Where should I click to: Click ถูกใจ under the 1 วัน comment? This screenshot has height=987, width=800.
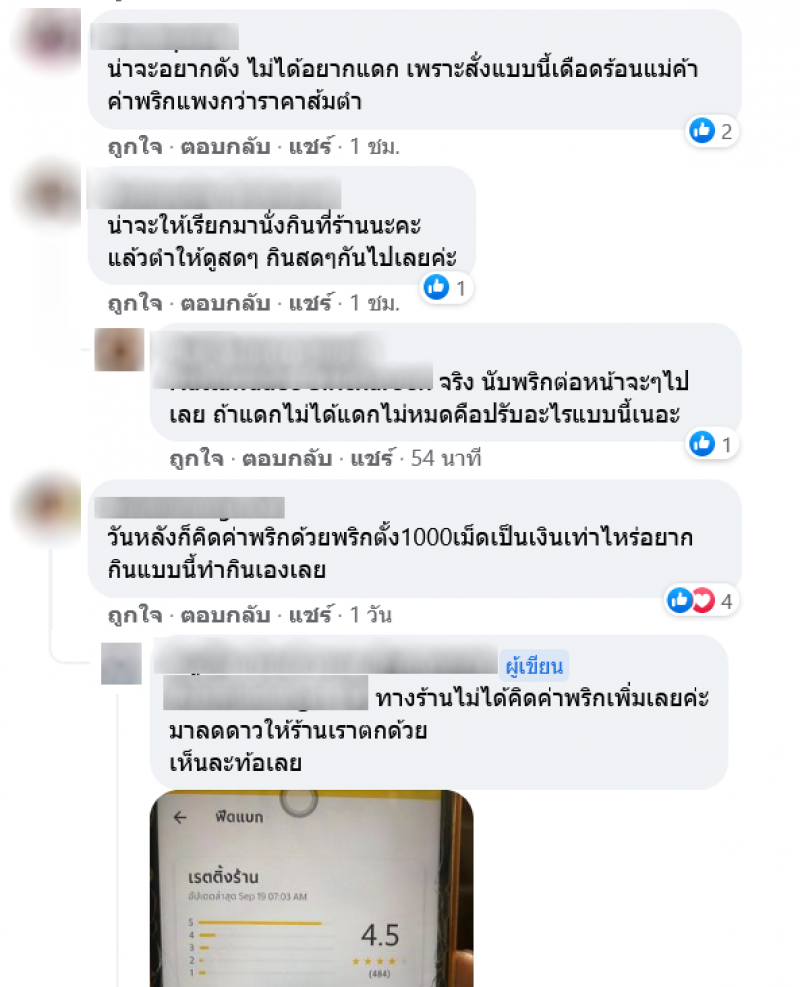(134, 614)
